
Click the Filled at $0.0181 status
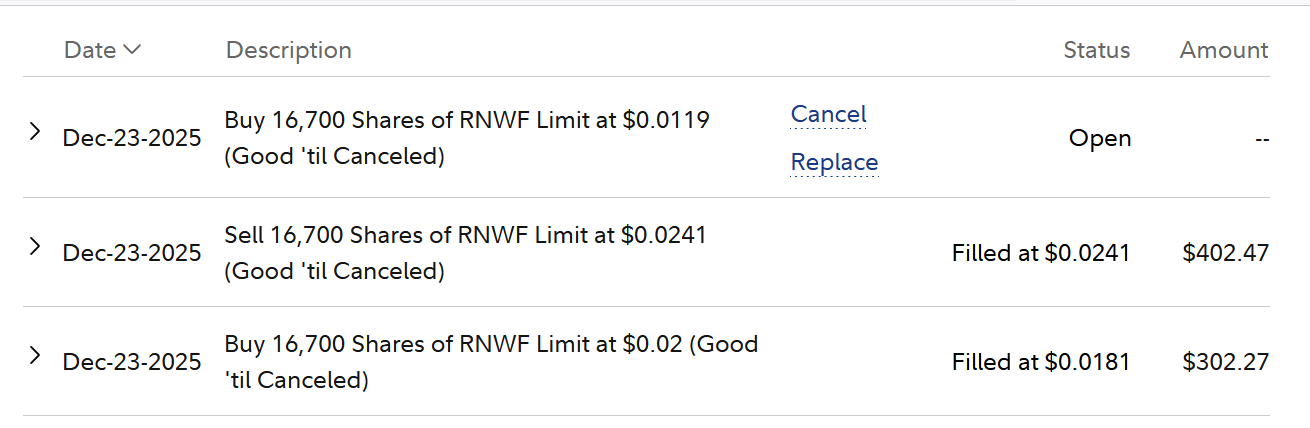point(1040,362)
